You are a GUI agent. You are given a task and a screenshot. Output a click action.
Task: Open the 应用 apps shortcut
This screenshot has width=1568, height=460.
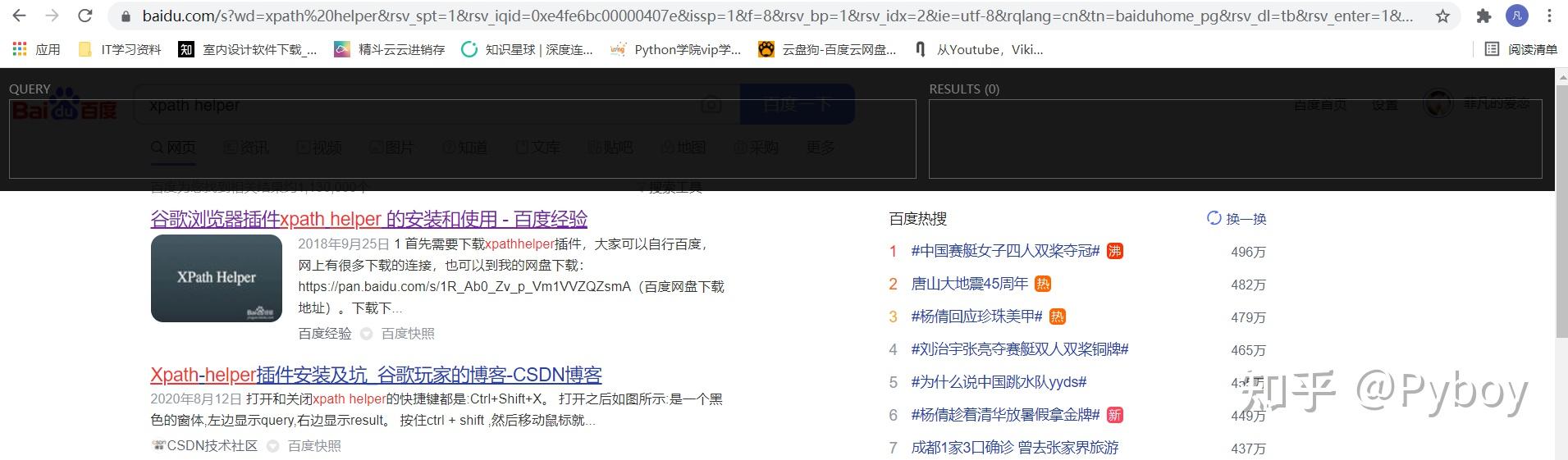37,49
